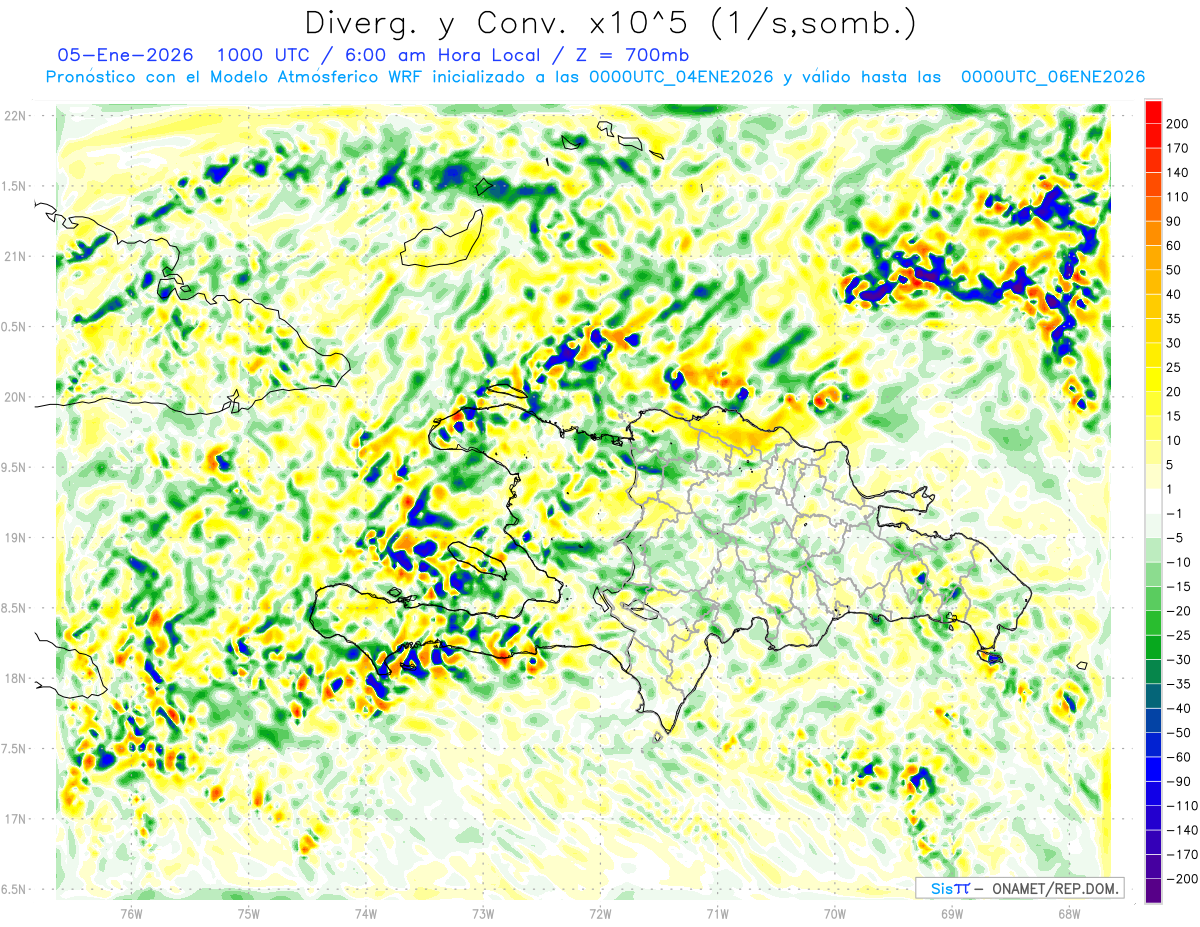Select the red swatch at the color scale top
The height and width of the screenshot is (927, 1200).
(1153, 112)
